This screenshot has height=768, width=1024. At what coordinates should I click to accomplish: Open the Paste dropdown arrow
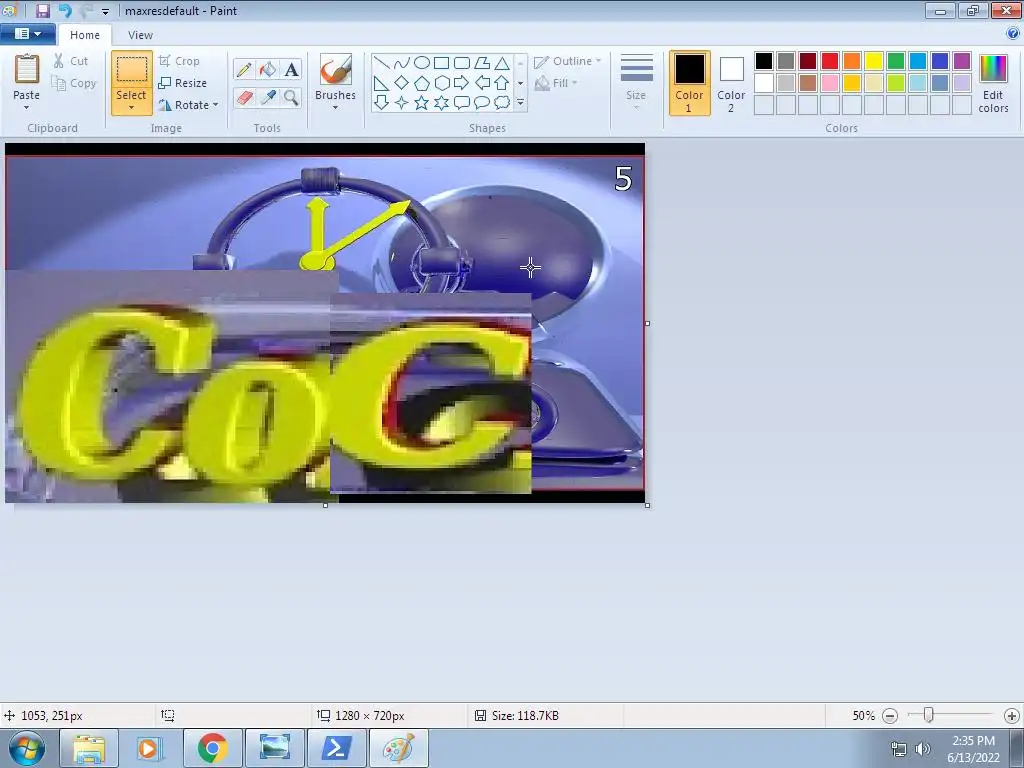[26, 108]
